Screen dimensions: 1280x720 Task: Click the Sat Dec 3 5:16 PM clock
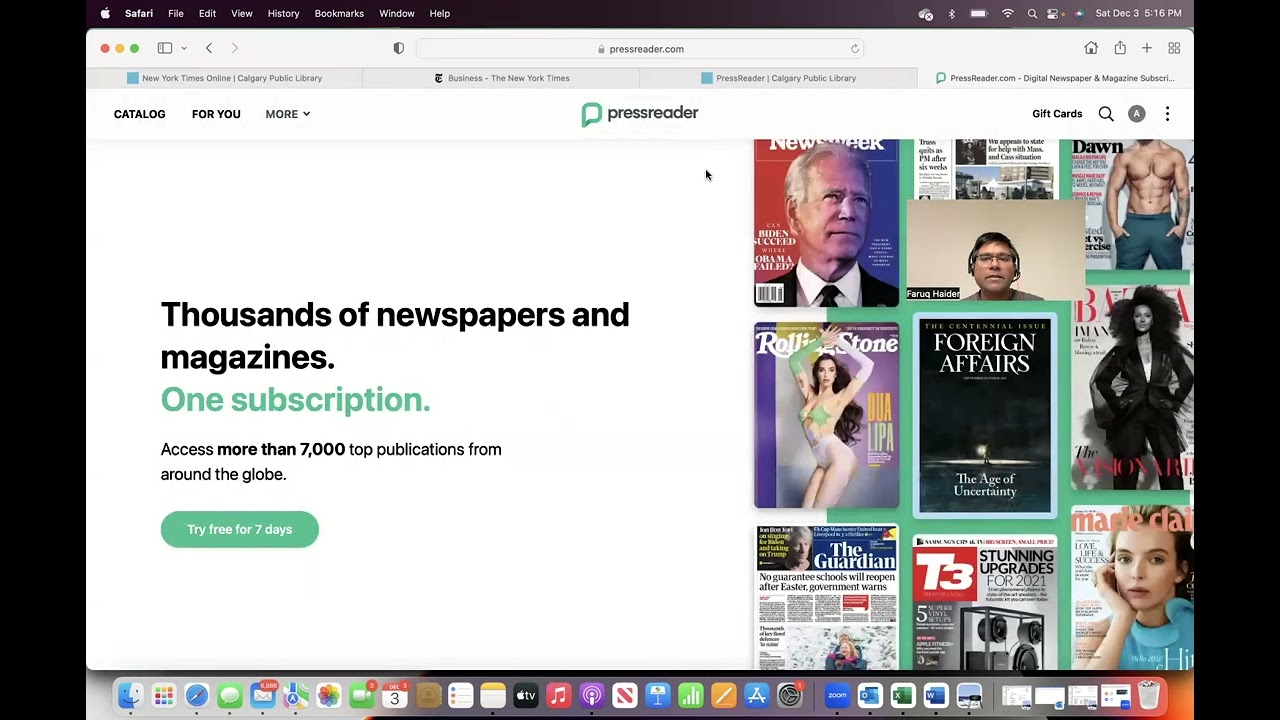point(1138,13)
